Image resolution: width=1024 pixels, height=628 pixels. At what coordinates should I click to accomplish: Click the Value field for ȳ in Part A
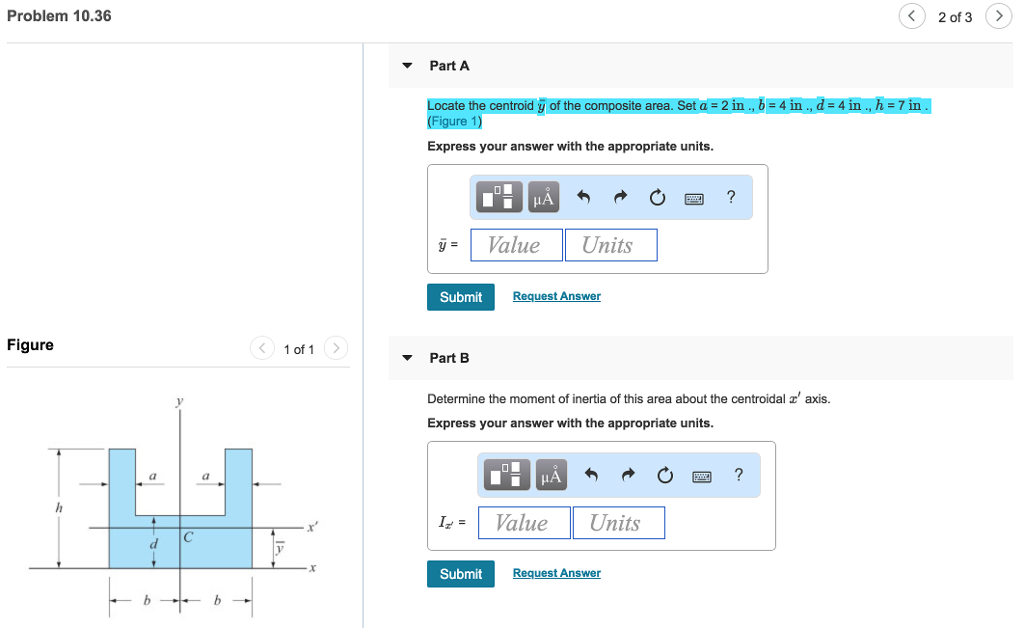coord(515,244)
